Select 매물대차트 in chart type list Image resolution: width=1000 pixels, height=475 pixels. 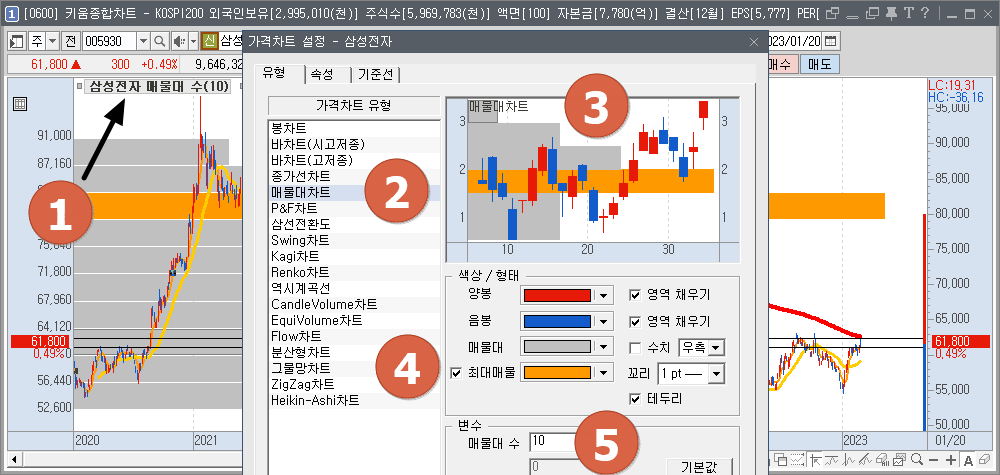354,192
